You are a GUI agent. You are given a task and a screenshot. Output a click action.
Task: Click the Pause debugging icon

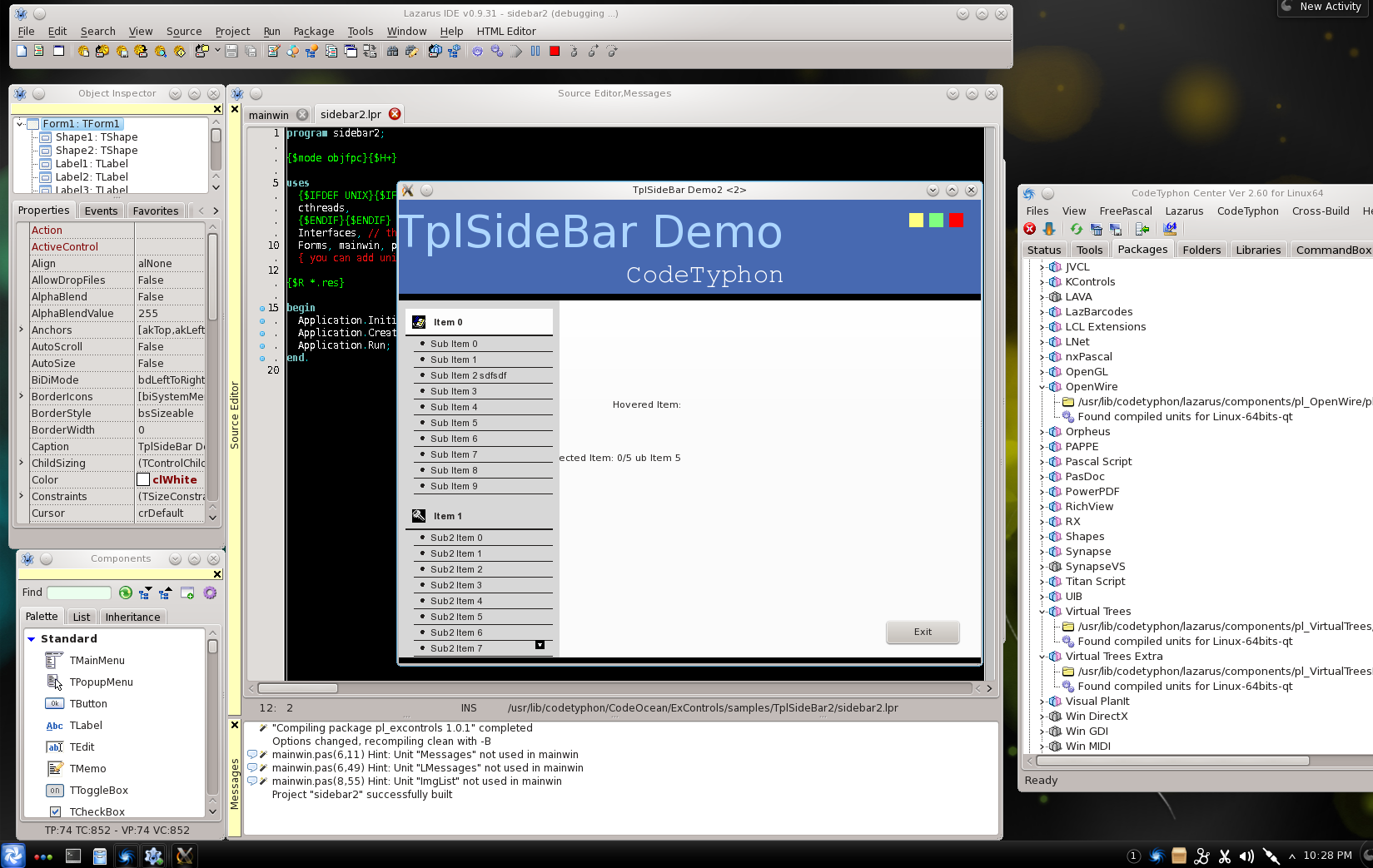click(535, 51)
